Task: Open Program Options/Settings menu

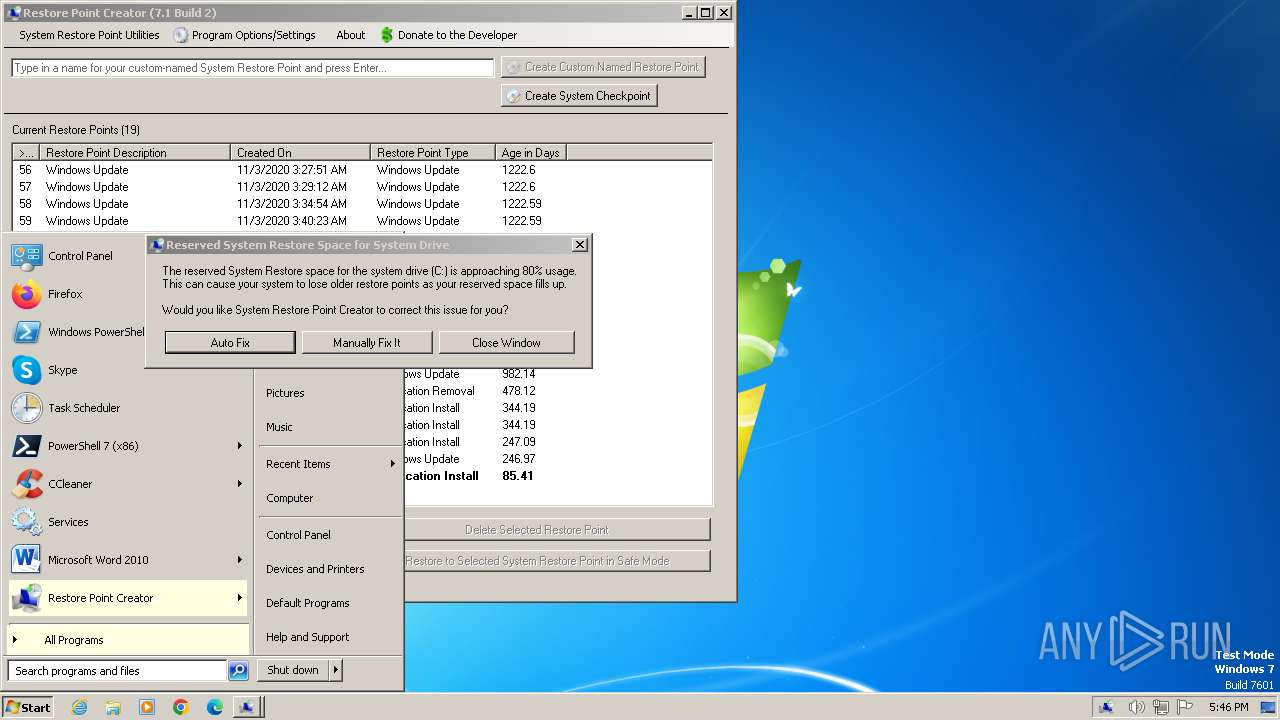Action: tap(244, 35)
